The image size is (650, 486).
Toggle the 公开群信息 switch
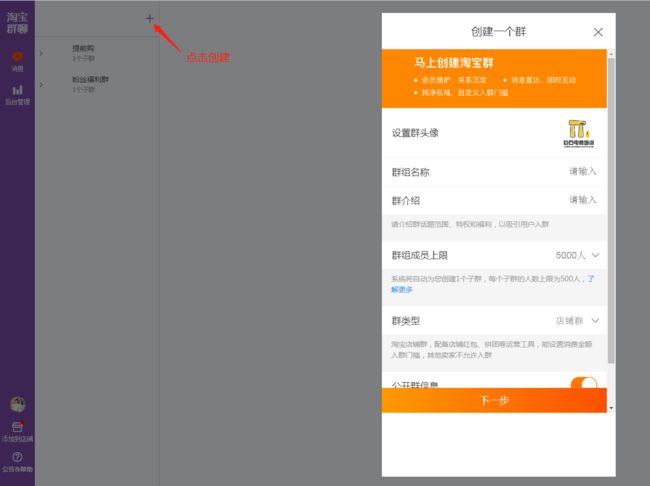[584, 383]
